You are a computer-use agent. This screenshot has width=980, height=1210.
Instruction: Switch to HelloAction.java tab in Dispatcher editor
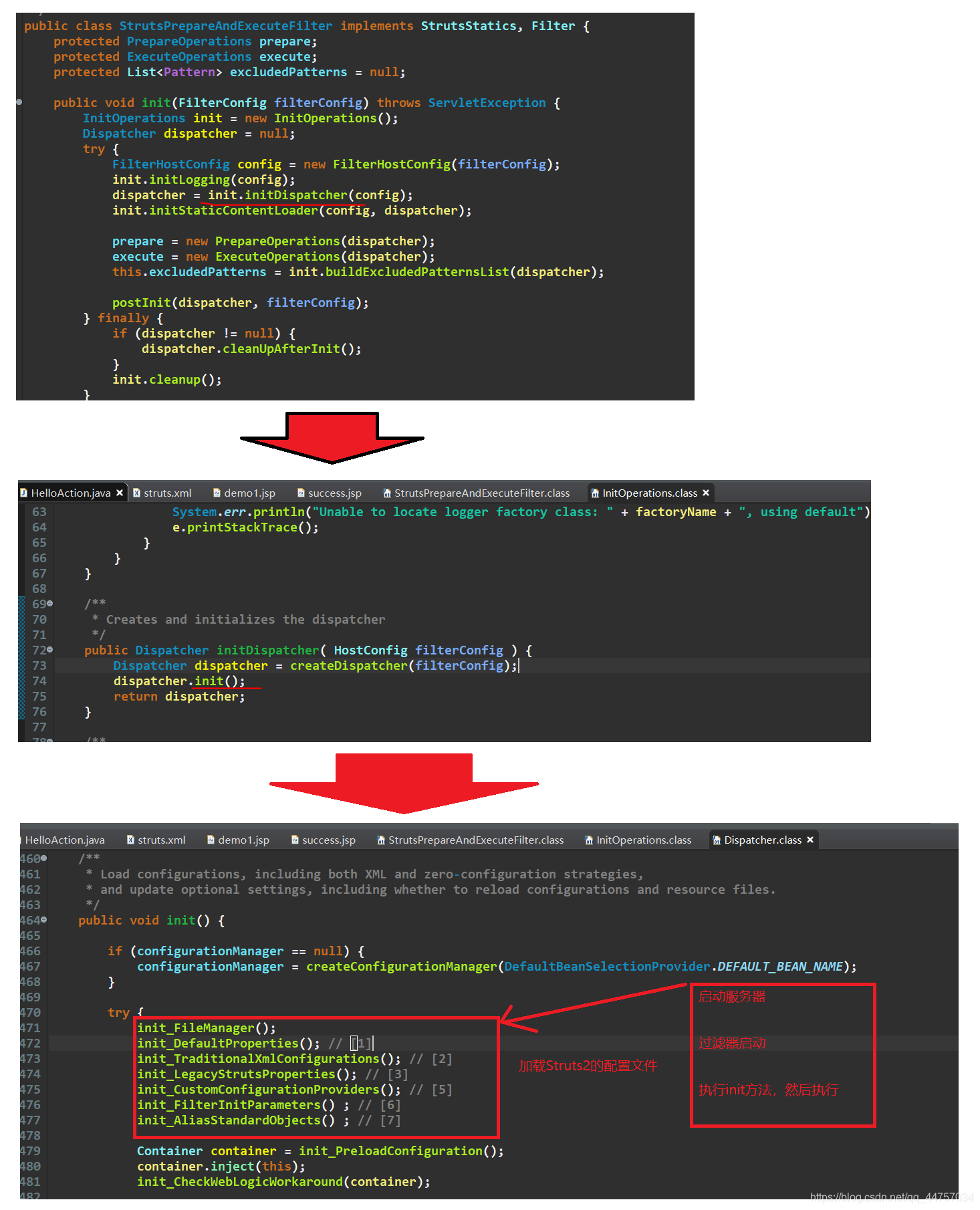coord(65,840)
